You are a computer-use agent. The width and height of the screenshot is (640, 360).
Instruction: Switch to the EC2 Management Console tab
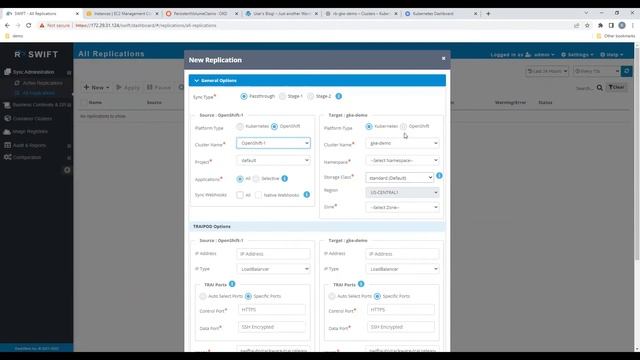122,13
